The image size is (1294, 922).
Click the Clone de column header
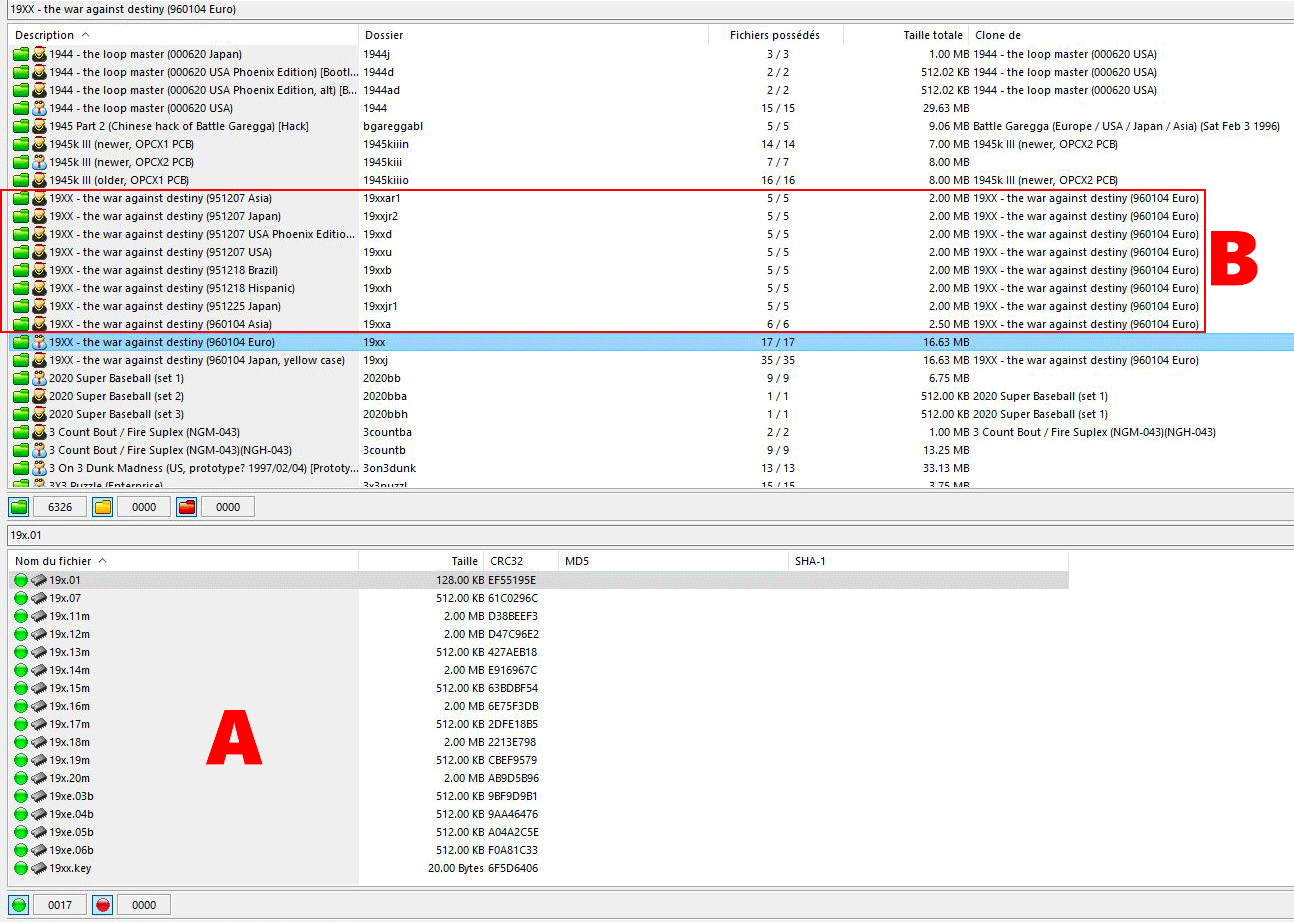pos(998,35)
